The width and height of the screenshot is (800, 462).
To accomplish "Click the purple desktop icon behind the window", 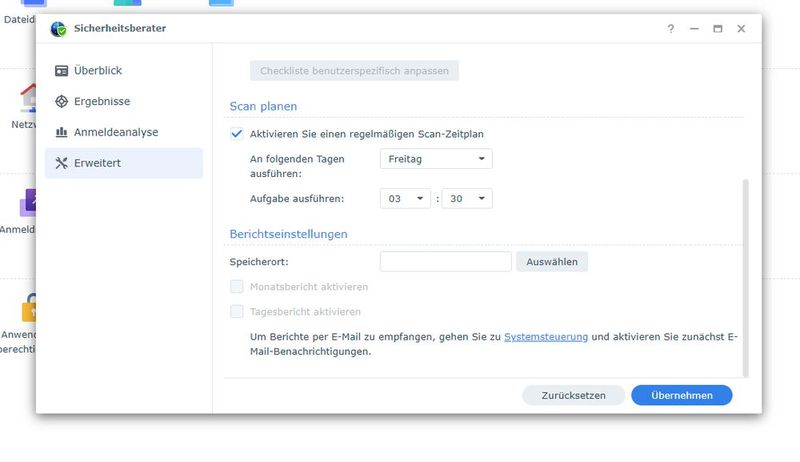I will 28,203.
